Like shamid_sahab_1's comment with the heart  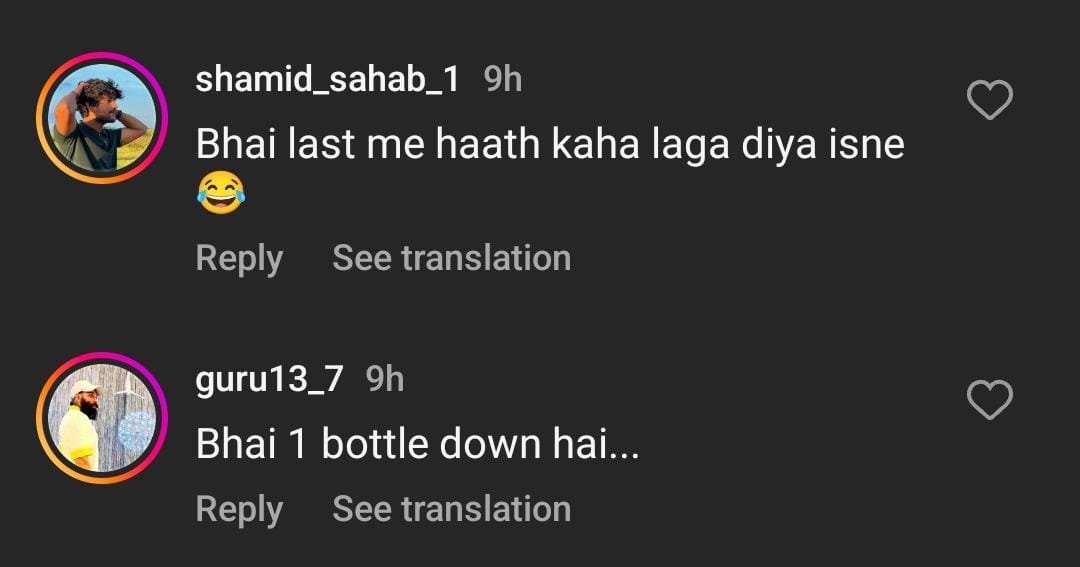(x=990, y=101)
